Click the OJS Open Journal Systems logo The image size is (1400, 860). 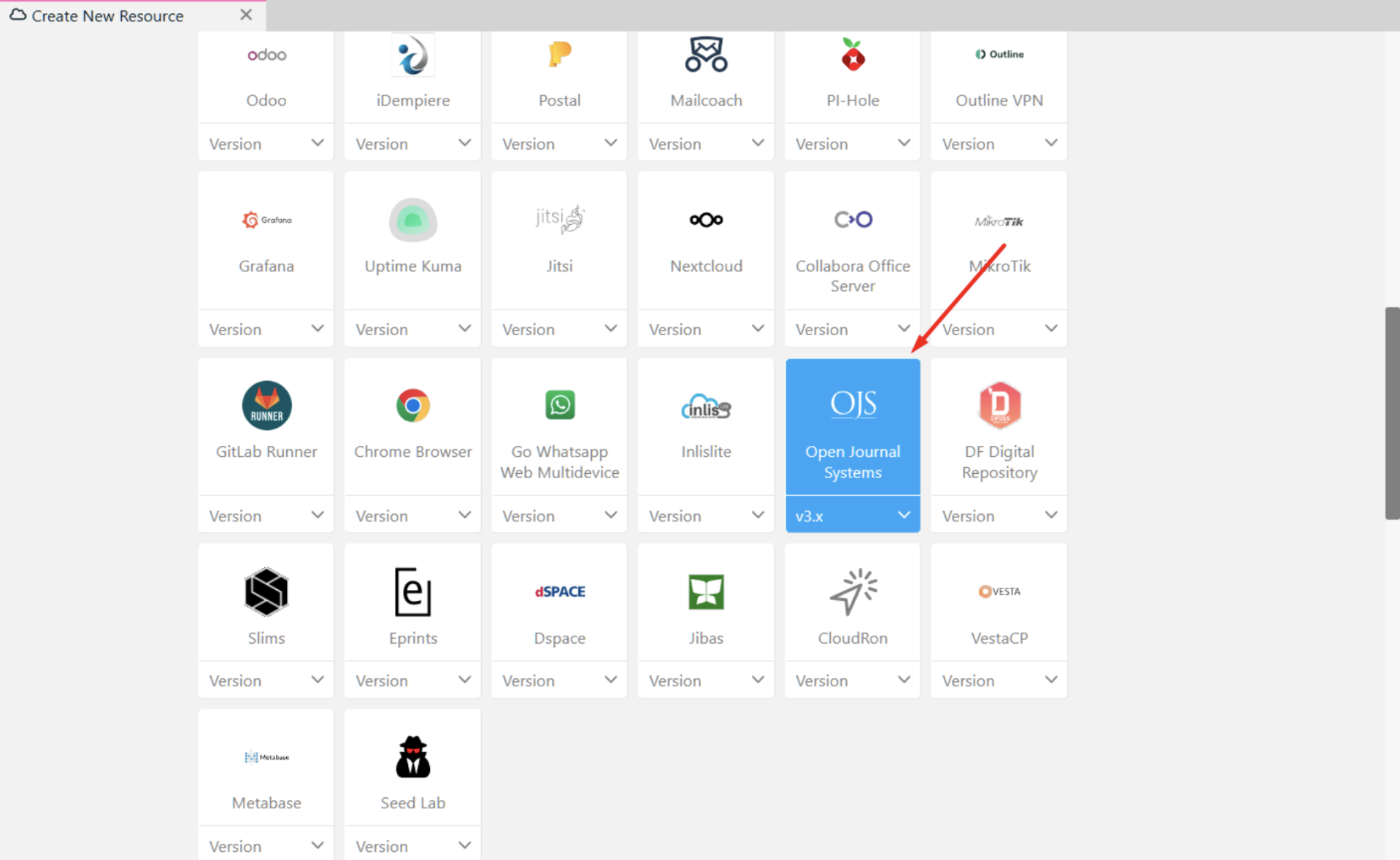pos(853,404)
